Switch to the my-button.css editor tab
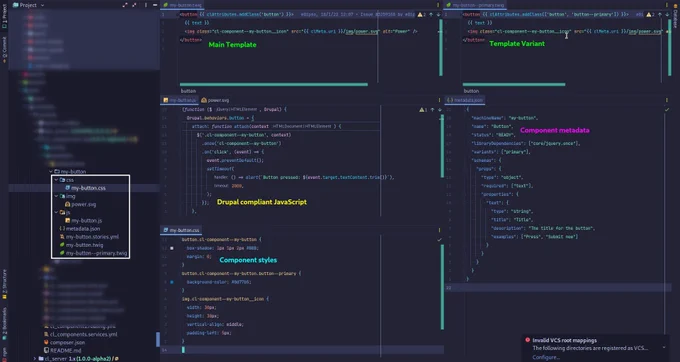This screenshot has width=680, height=362. pos(181,230)
